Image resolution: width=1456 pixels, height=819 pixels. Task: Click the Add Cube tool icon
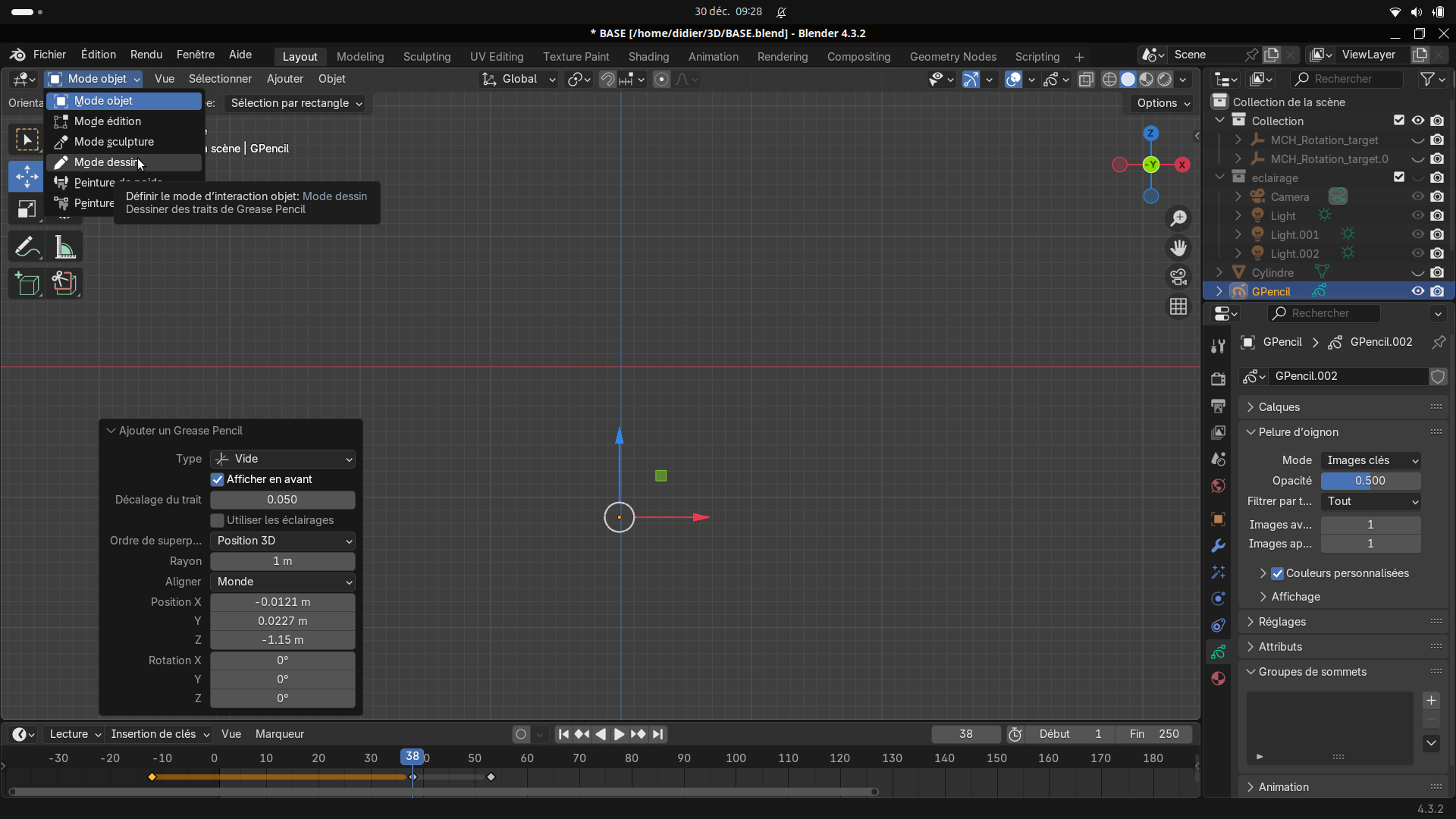(x=27, y=284)
